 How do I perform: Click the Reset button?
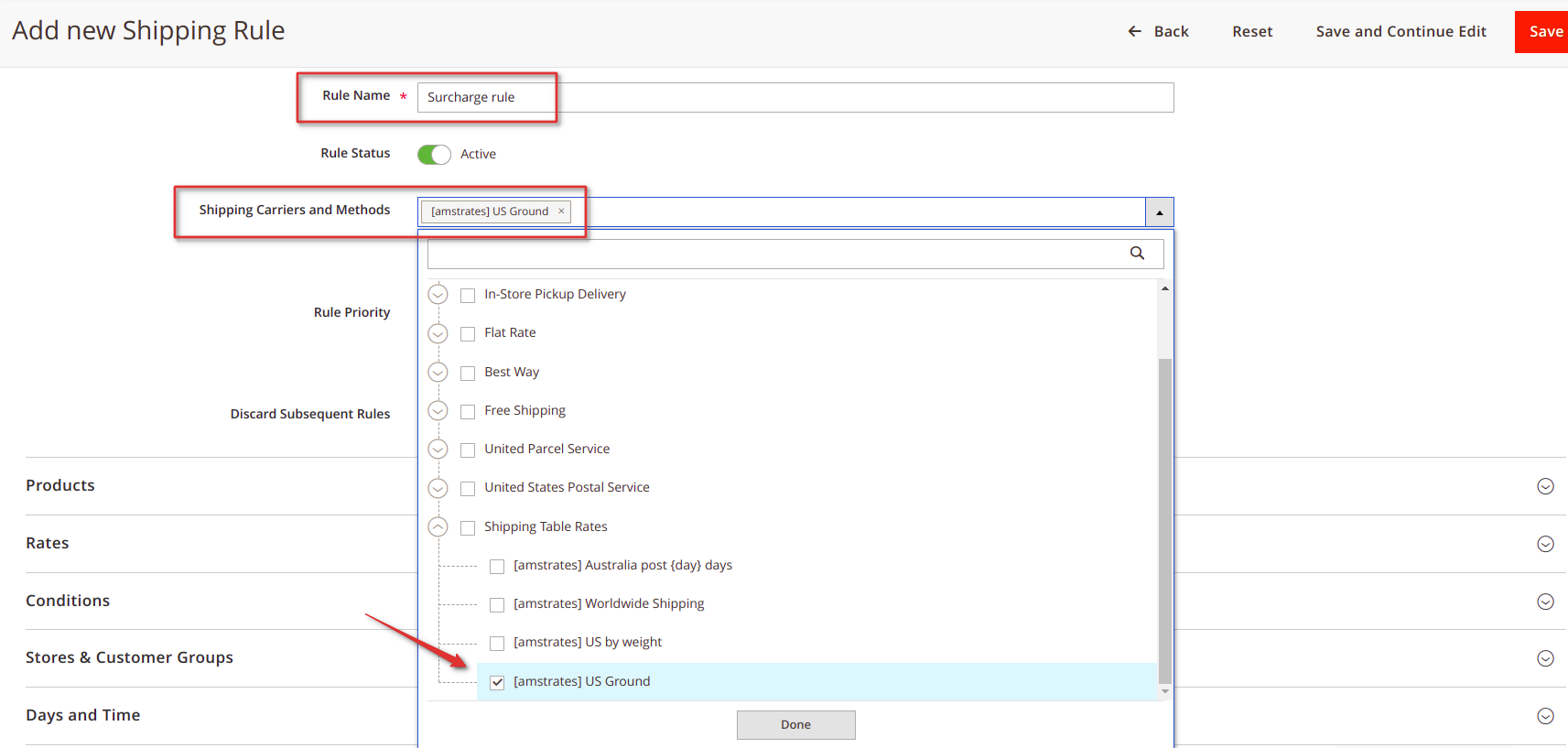[x=1252, y=31]
